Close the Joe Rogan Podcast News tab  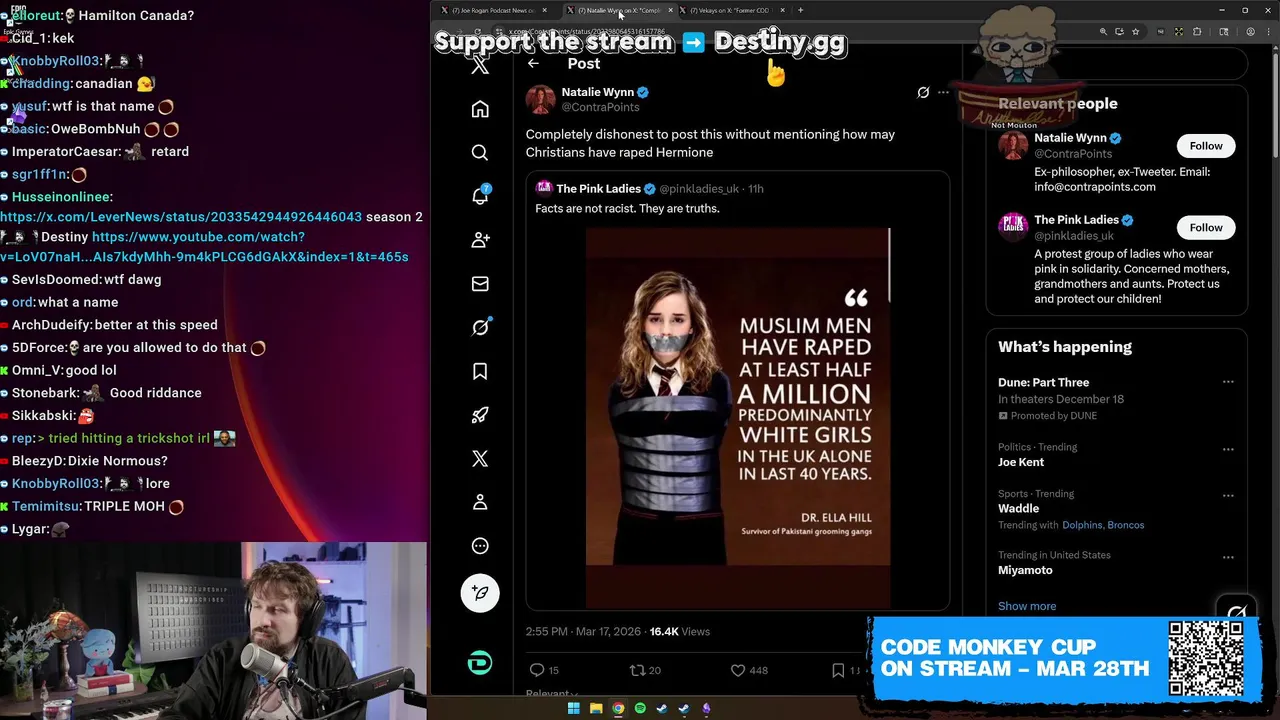tap(545, 10)
